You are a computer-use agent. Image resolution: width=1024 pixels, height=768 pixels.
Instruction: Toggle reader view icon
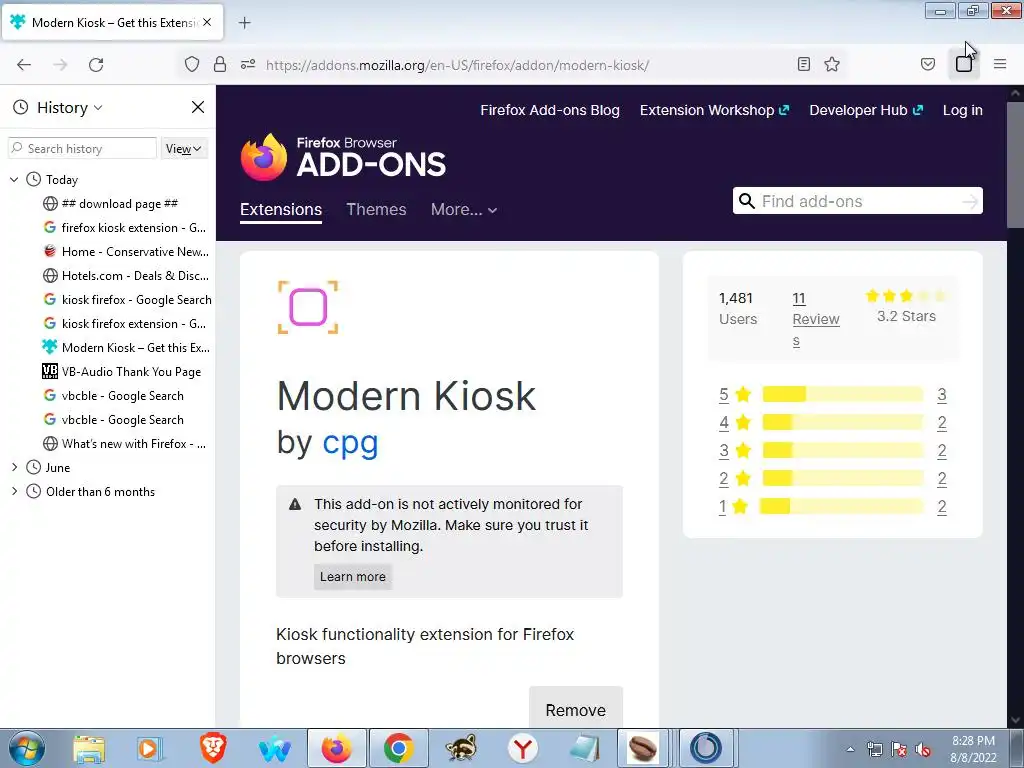click(804, 64)
